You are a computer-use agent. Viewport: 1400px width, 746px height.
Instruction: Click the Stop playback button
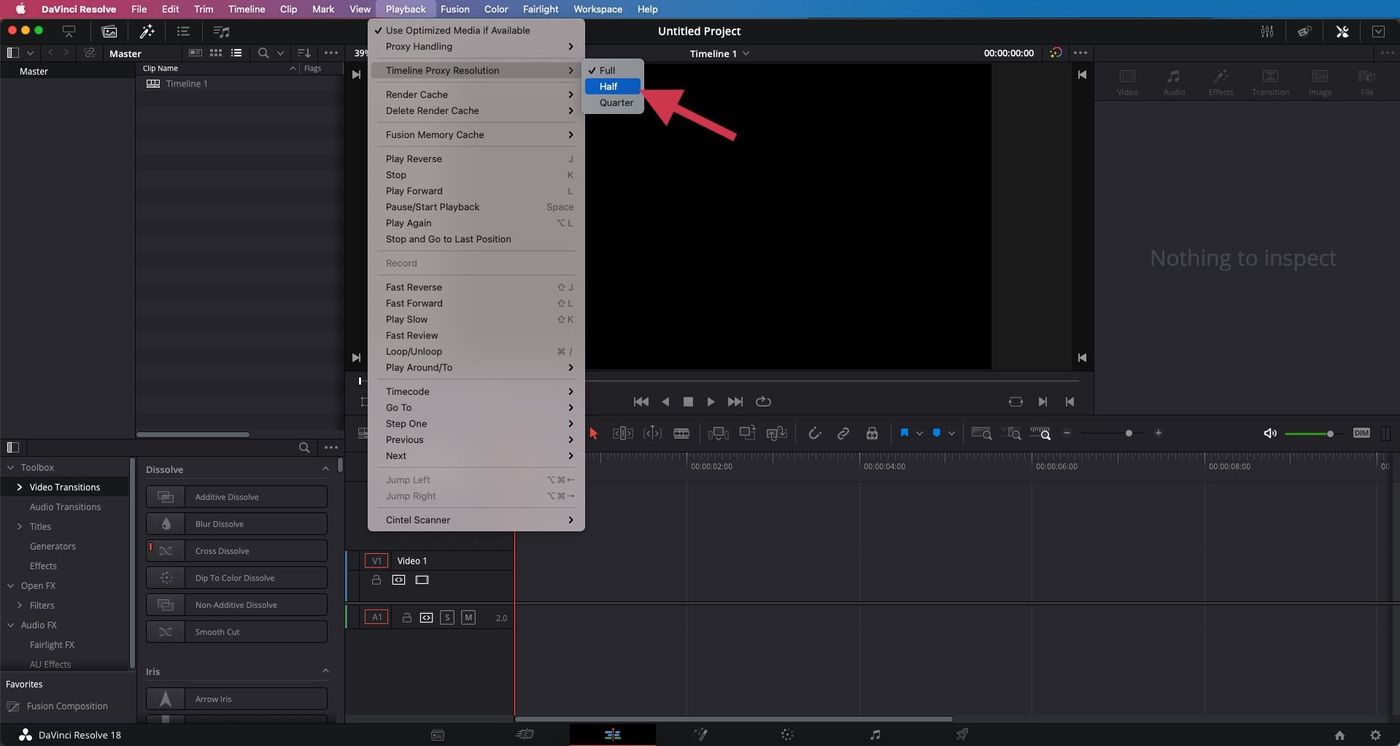pos(688,401)
